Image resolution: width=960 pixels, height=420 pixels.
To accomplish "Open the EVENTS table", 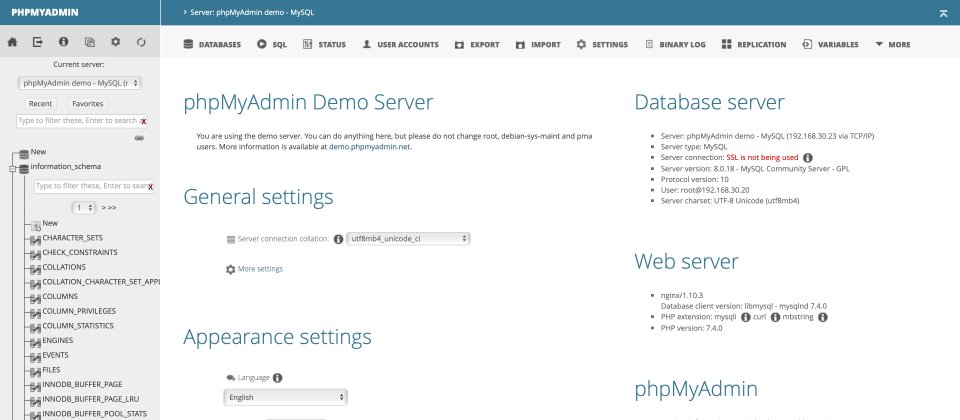I will pyautogui.click(x=55, y=355).
